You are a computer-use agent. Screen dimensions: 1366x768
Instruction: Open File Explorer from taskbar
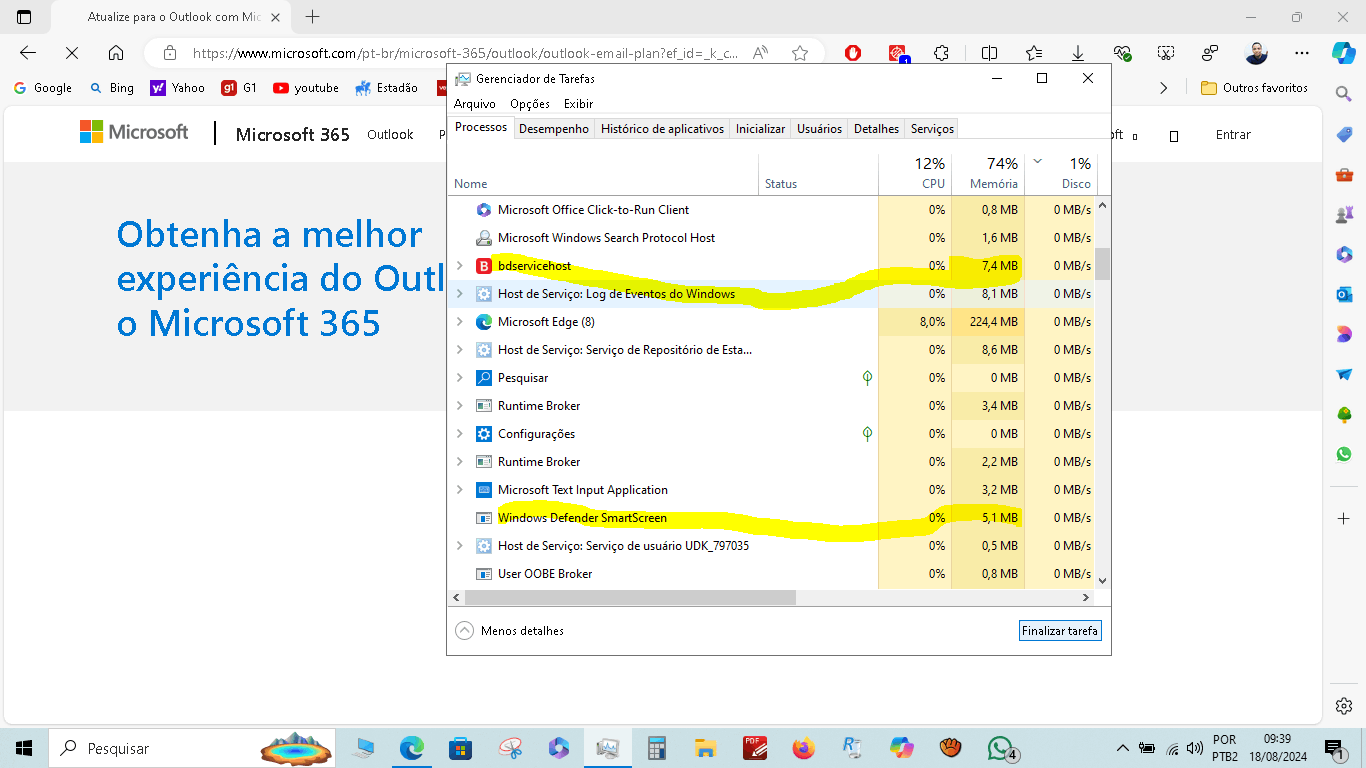706,748
